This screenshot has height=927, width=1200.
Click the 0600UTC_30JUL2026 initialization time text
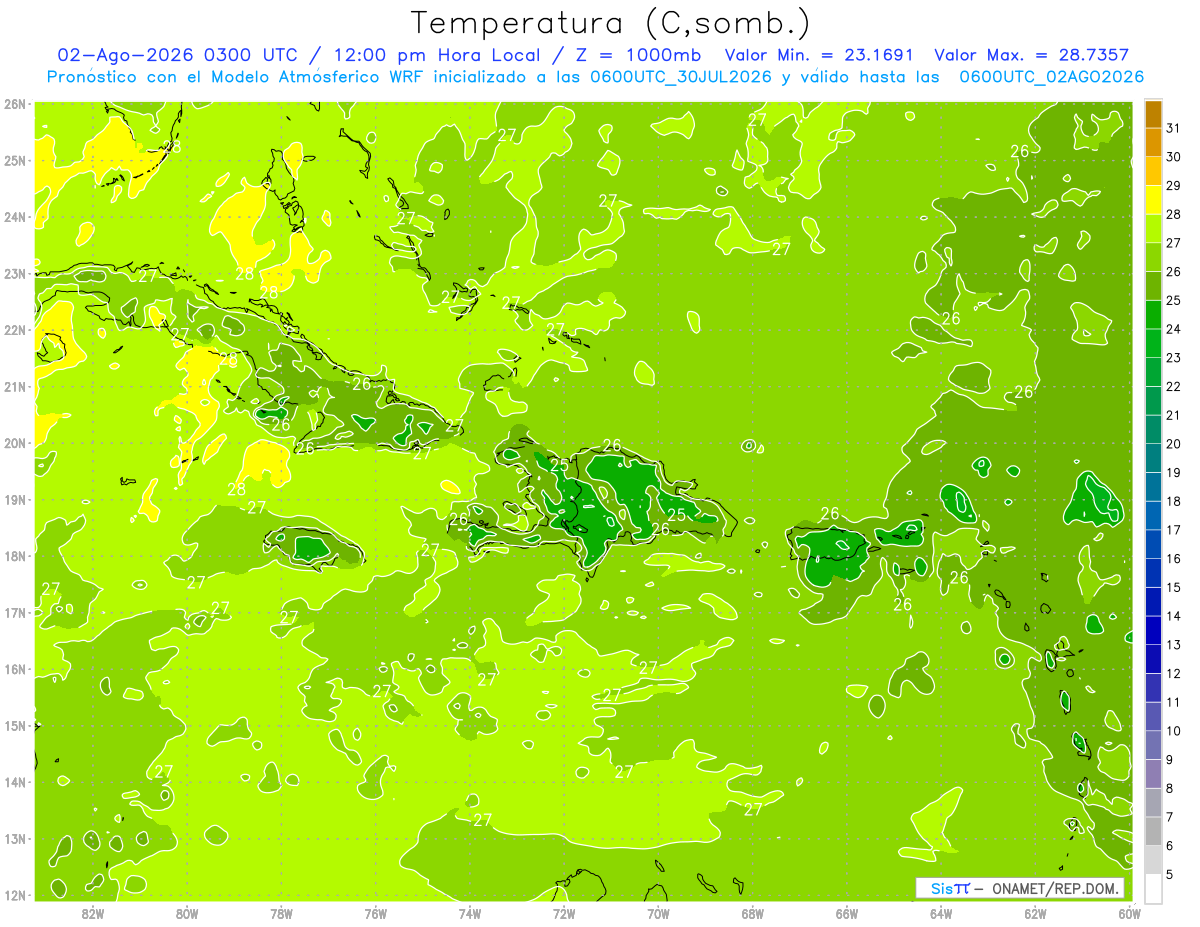pos(681,76)
